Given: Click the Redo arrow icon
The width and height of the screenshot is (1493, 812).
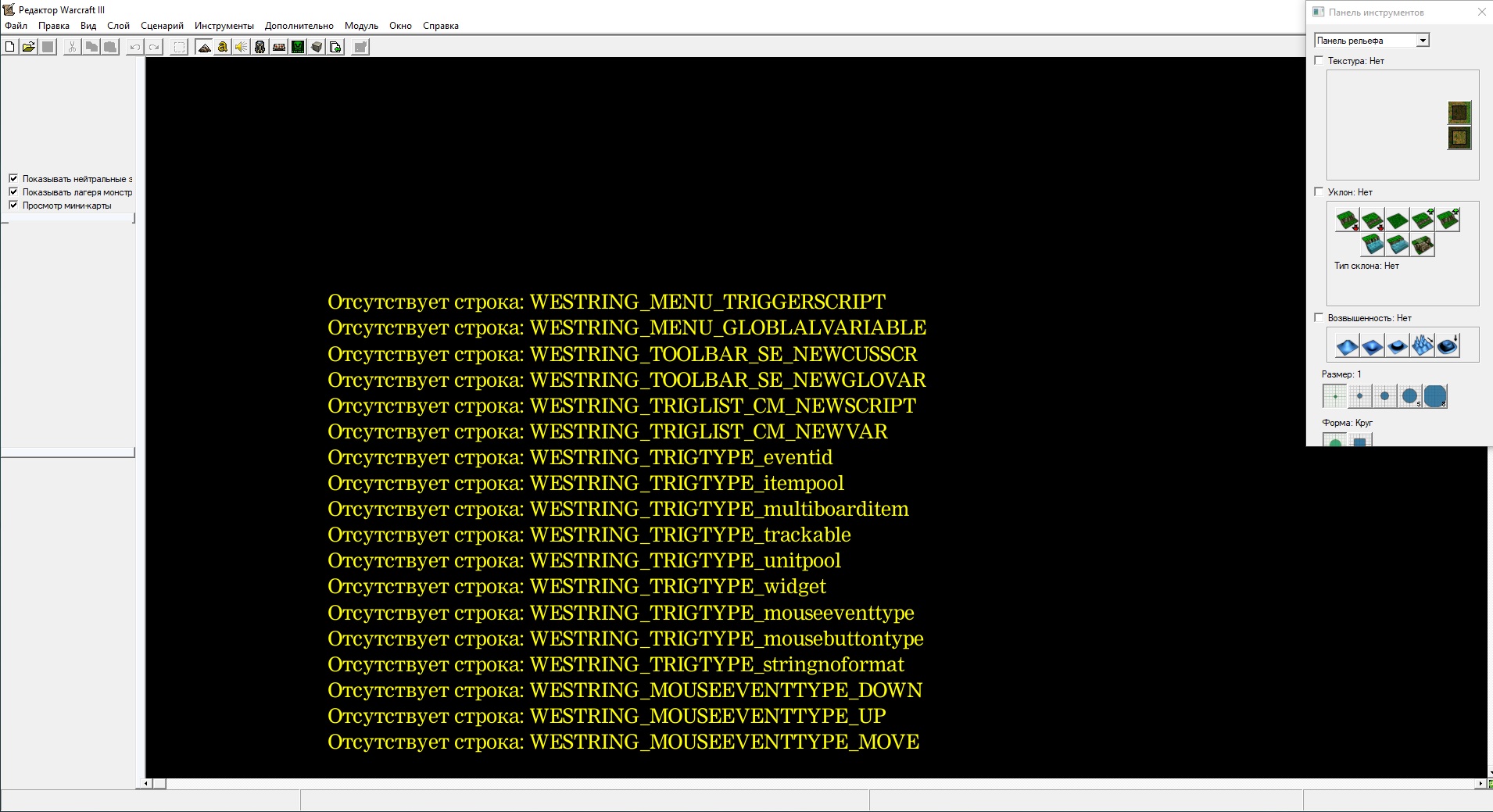Looking at the screenshot, I should [x=154, y=47].
